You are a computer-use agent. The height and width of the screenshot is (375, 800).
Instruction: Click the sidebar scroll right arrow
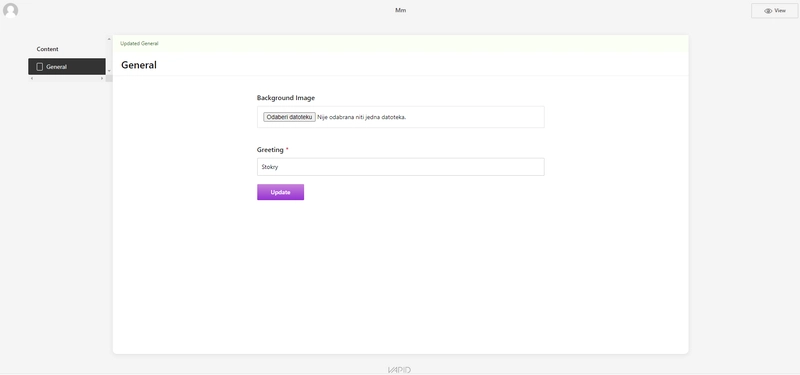pos(102,79)
